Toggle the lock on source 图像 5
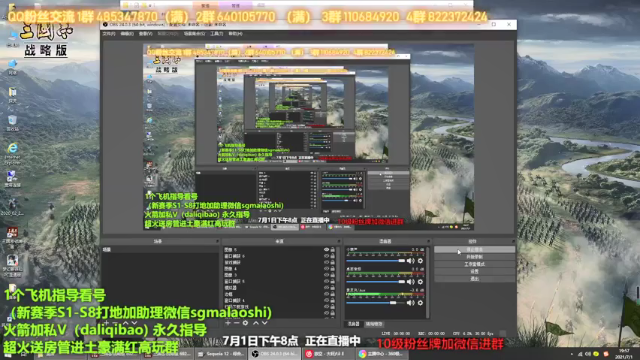640x360 pixels. [333, 249]
